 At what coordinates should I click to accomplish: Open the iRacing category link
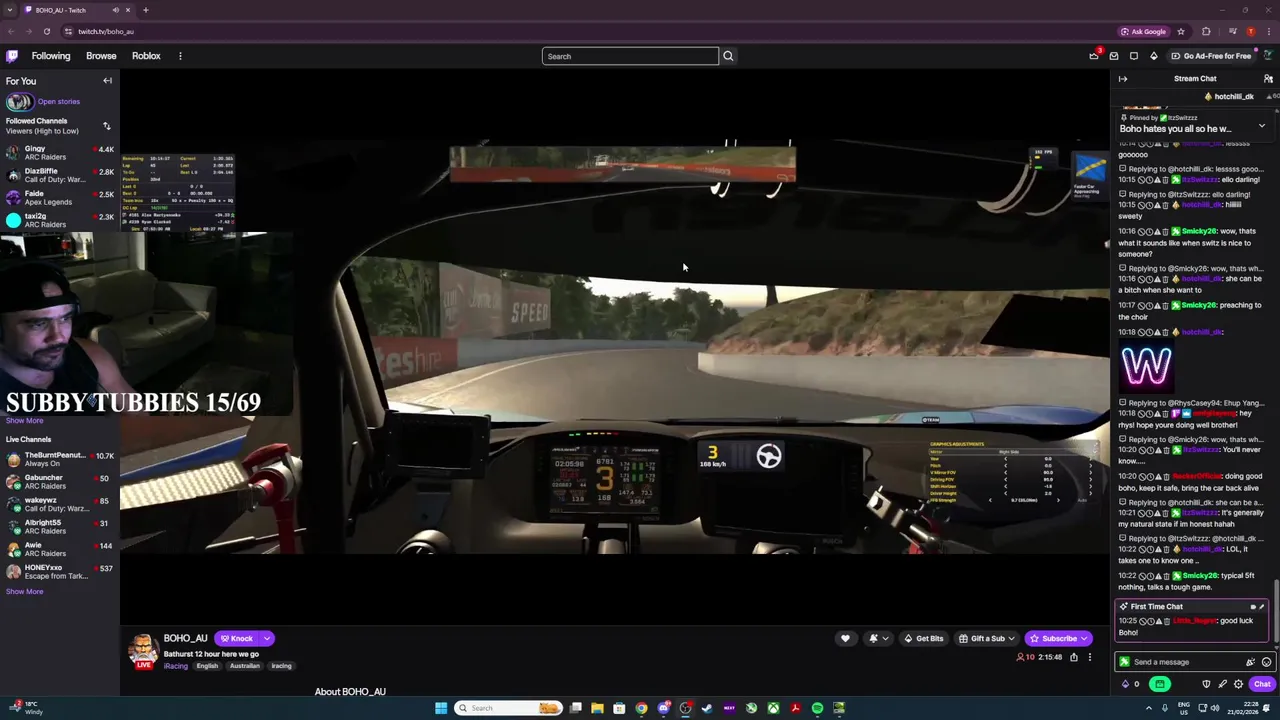(176, 666)
